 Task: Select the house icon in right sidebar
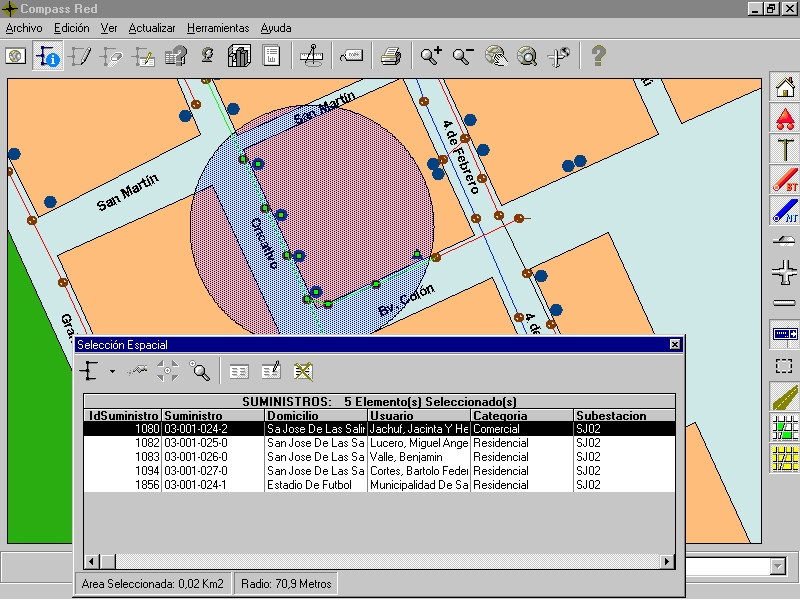[x=785, y=87]
